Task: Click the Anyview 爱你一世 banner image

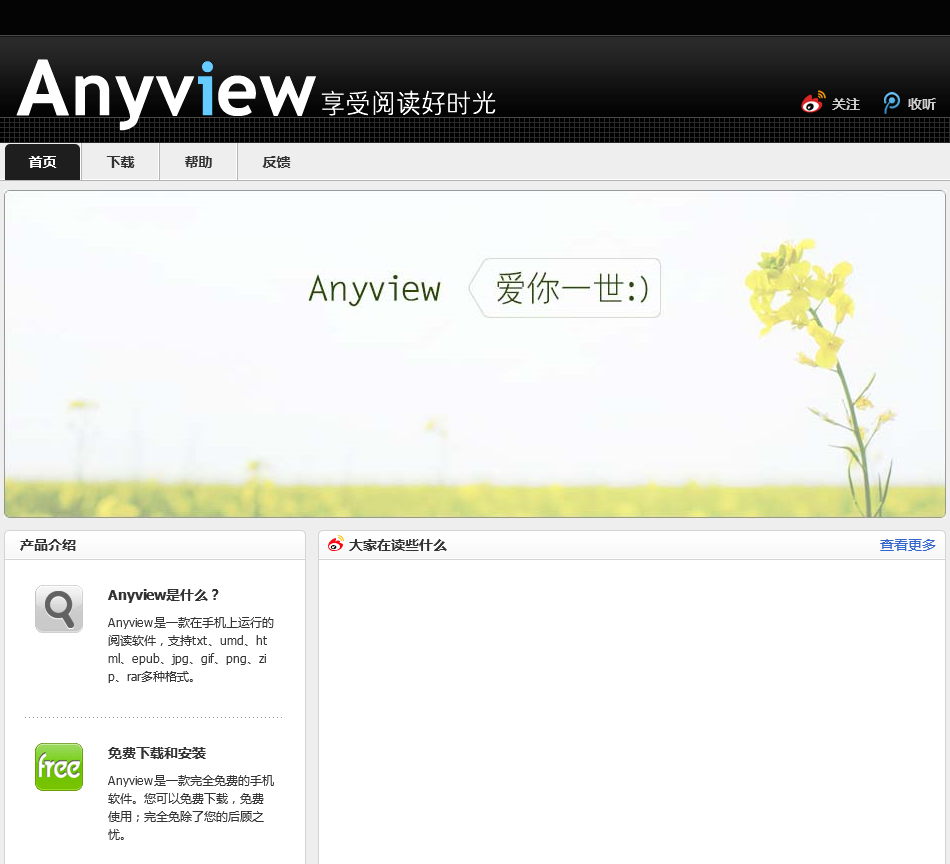Action: (x=475, y=354)
